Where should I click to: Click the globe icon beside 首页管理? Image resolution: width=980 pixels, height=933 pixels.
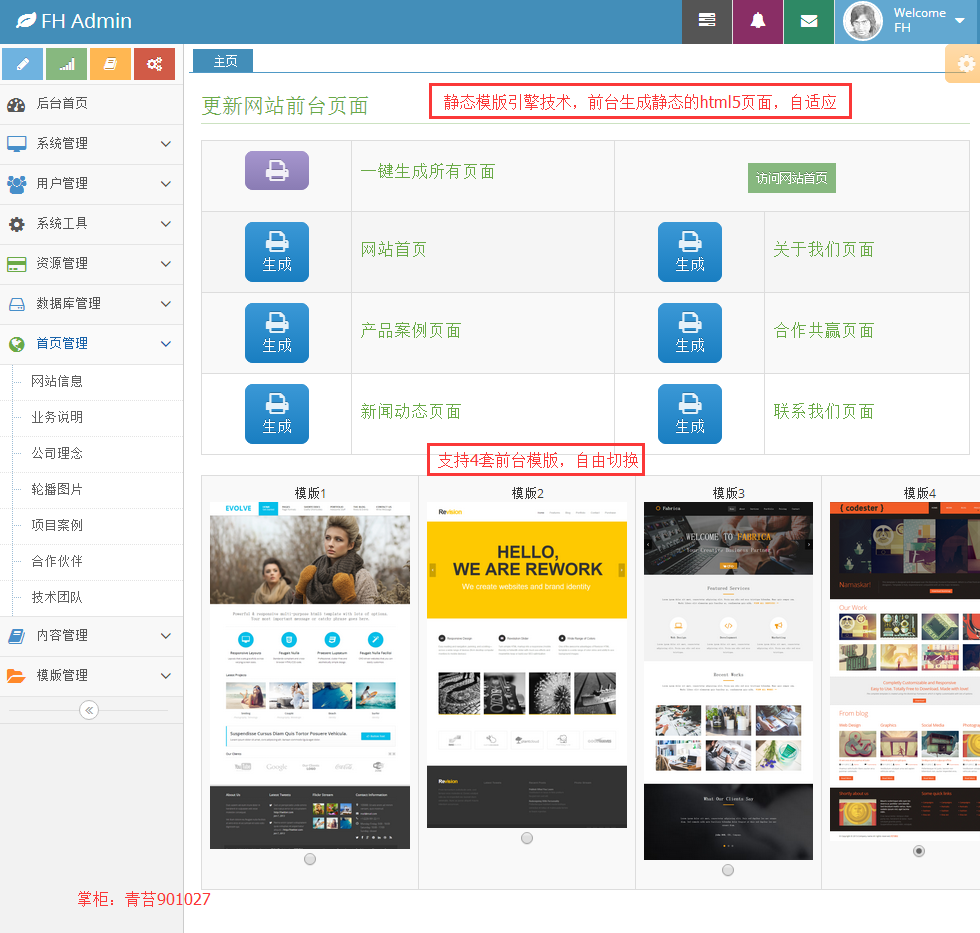click(16, 344)
